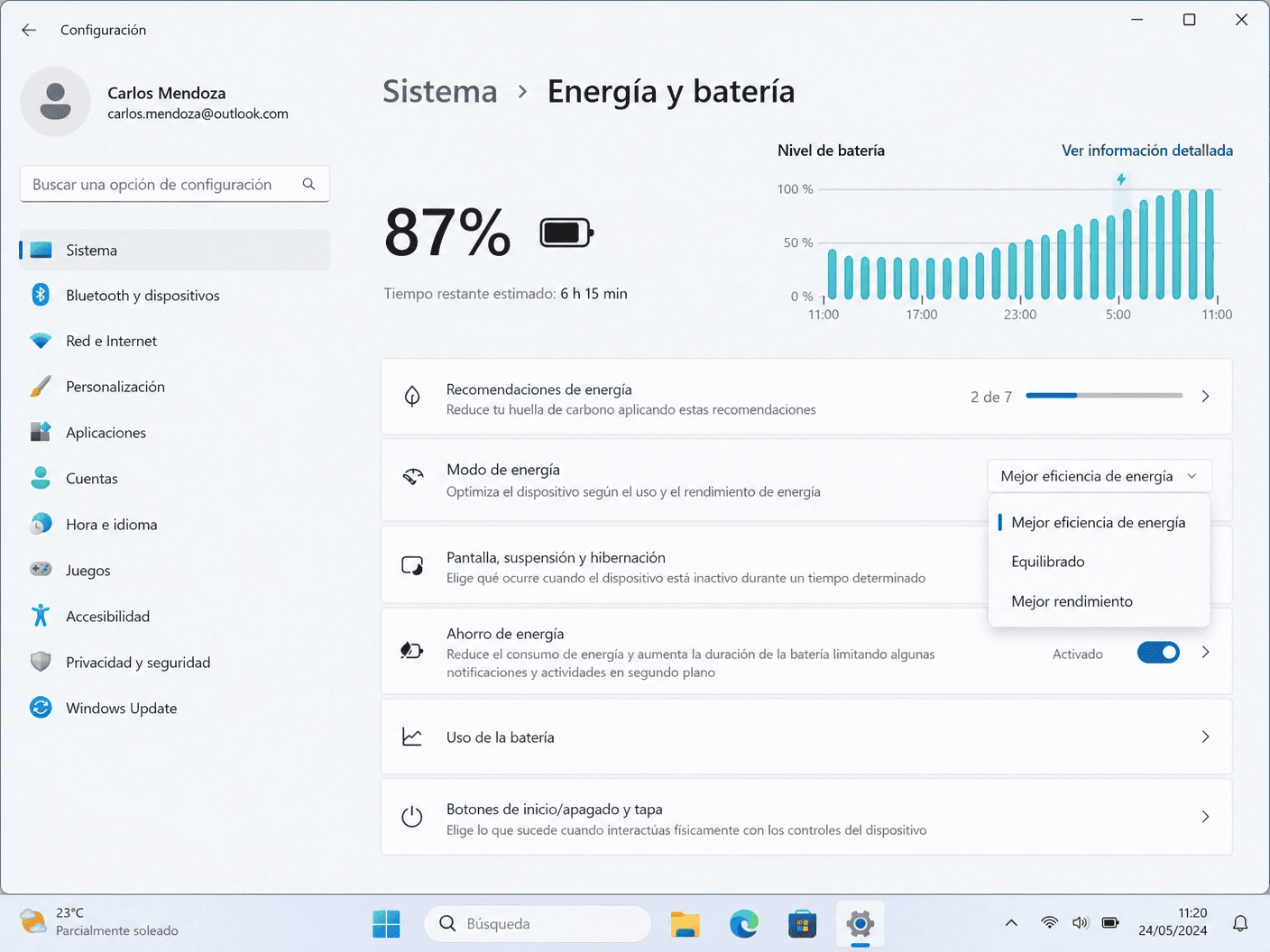
Task: Collapse the Modo de energía dropdown box
Action: pos(1100,476)
